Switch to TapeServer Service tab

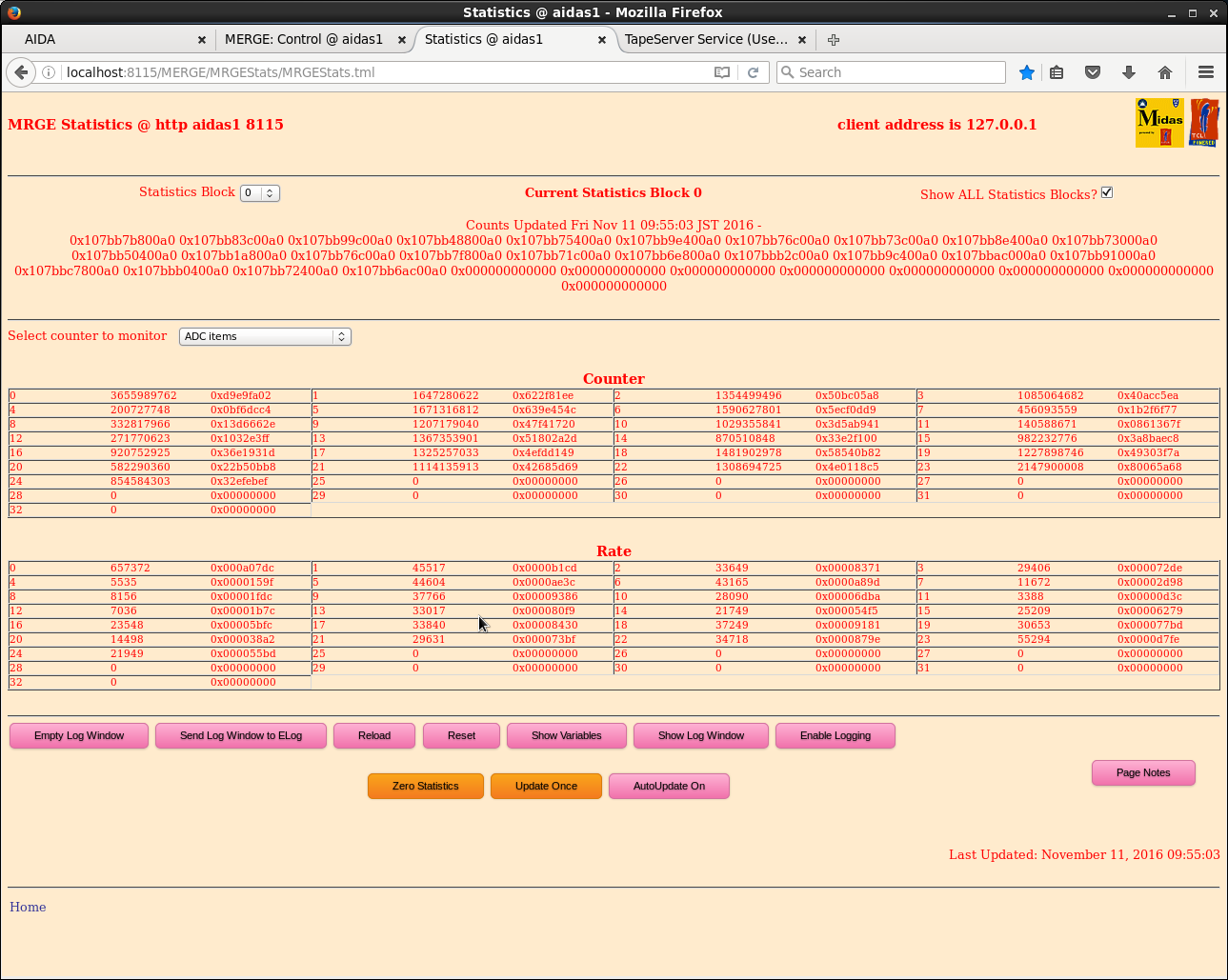(x=705, y=40)
